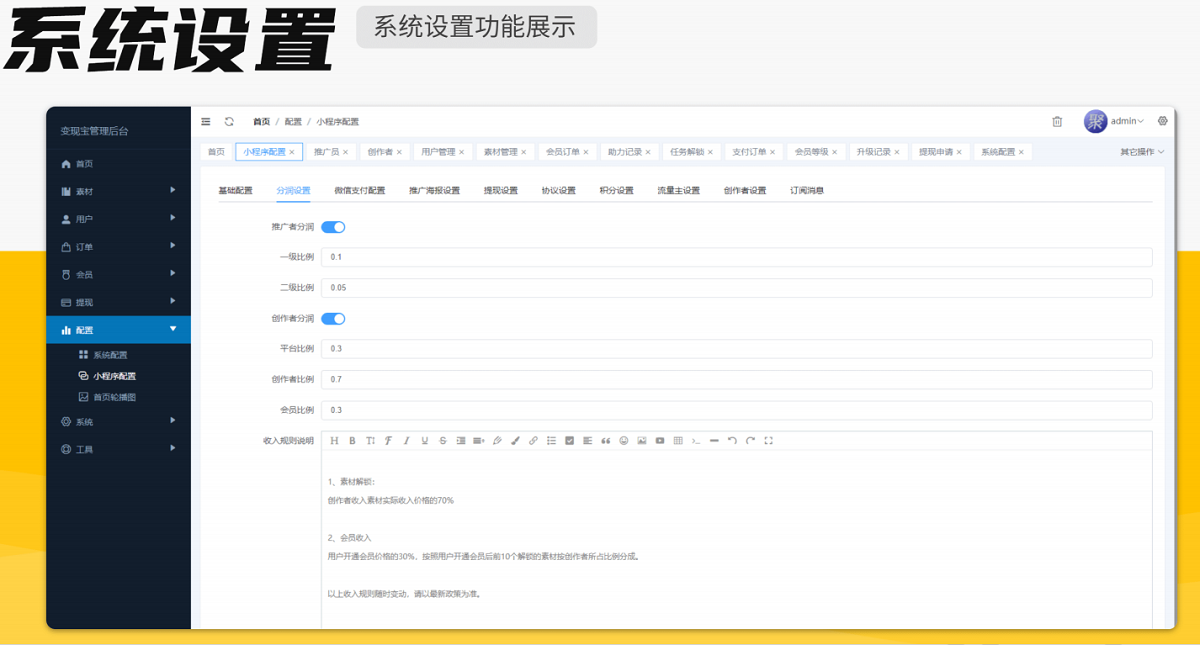Viewport: 1200px width, 645px height.
Task: Click the 一级比例 input field
Action: tap(738, 257)
